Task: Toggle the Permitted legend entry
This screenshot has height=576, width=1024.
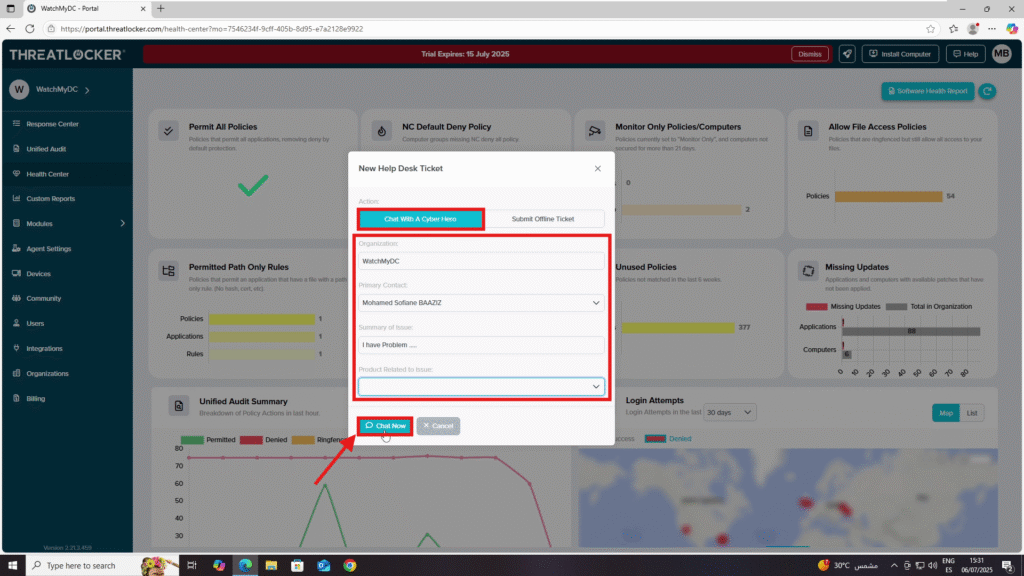Action: click(208, 440)
